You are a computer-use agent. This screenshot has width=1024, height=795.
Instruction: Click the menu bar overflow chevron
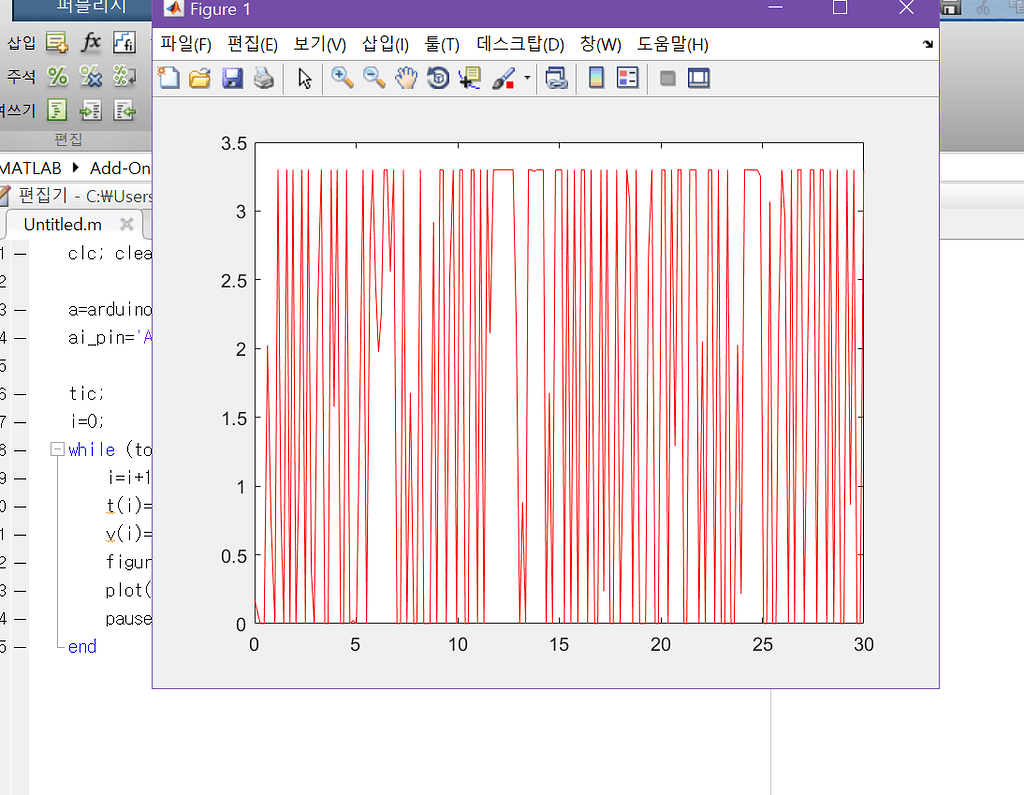pos(927,44)
